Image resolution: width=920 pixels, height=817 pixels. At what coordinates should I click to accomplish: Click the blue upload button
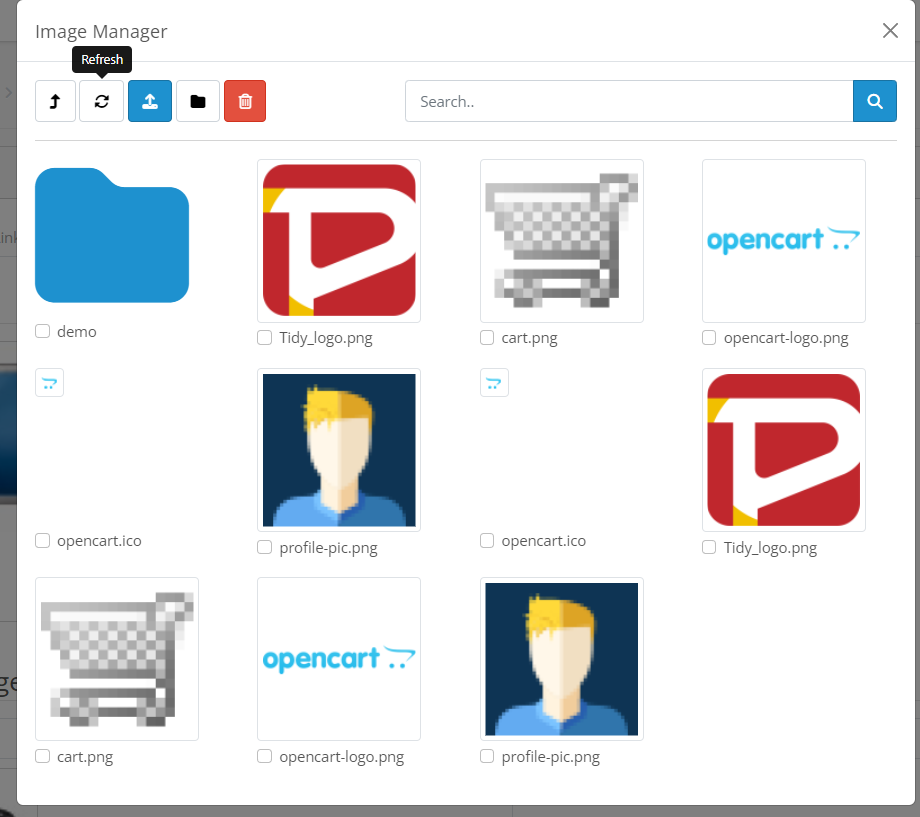(150, 101)
